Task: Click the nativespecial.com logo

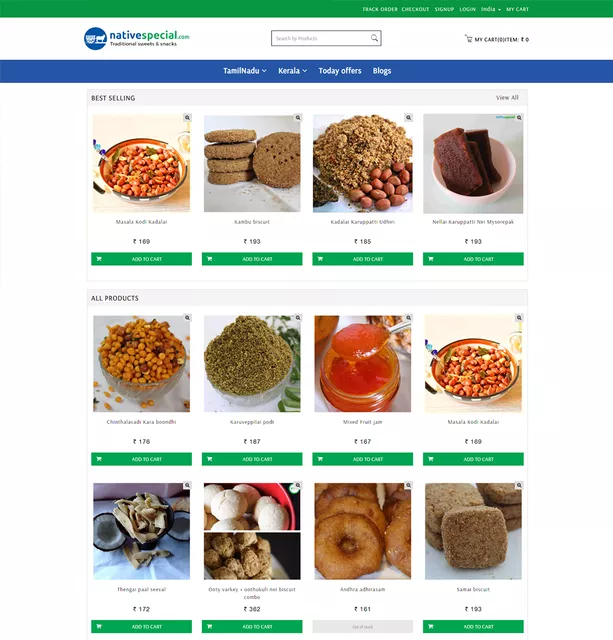Action: [x=137, y=38]
